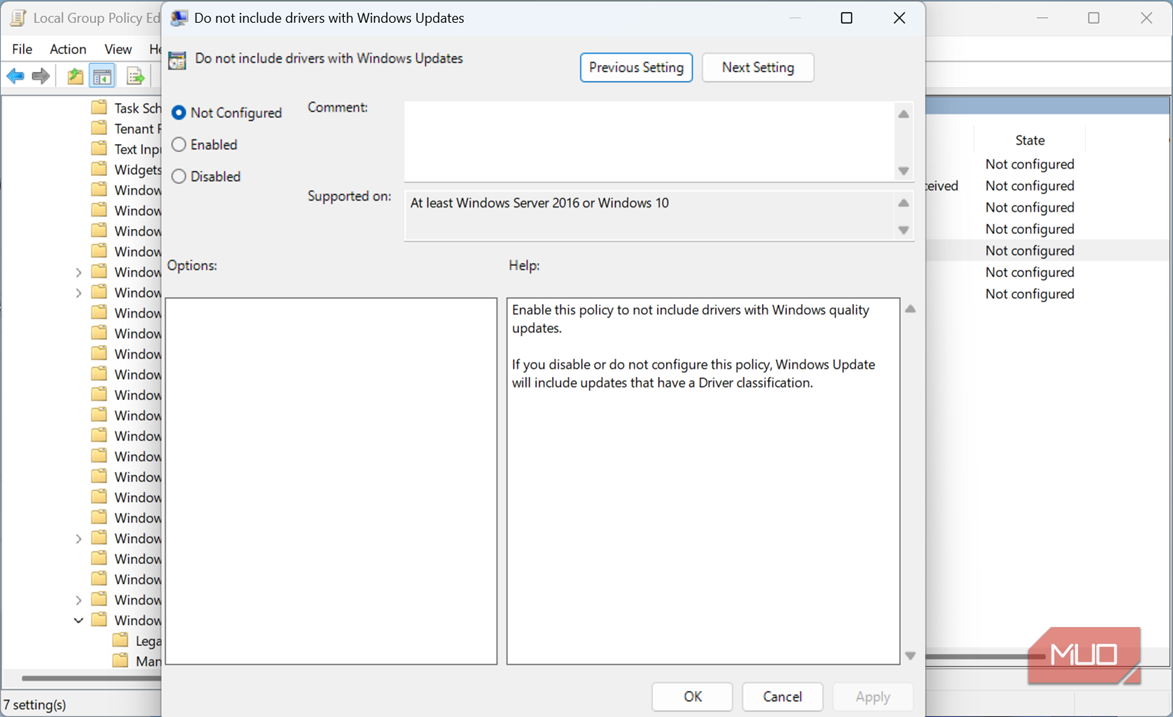Click the Apply button
Viewport: 1173px width, 717px height.
click(873, 697)
